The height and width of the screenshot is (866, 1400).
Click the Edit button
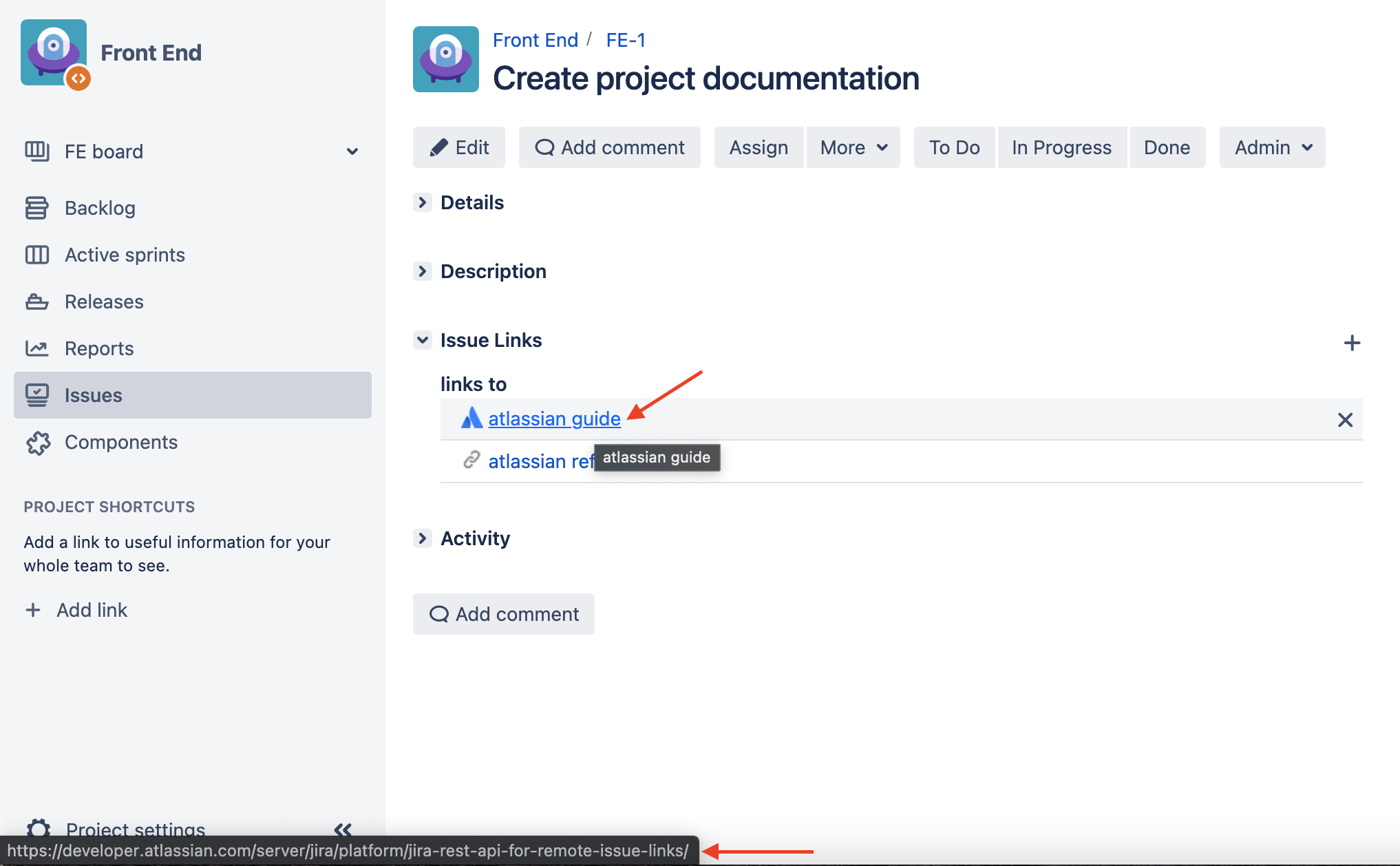tap(459, 147)
